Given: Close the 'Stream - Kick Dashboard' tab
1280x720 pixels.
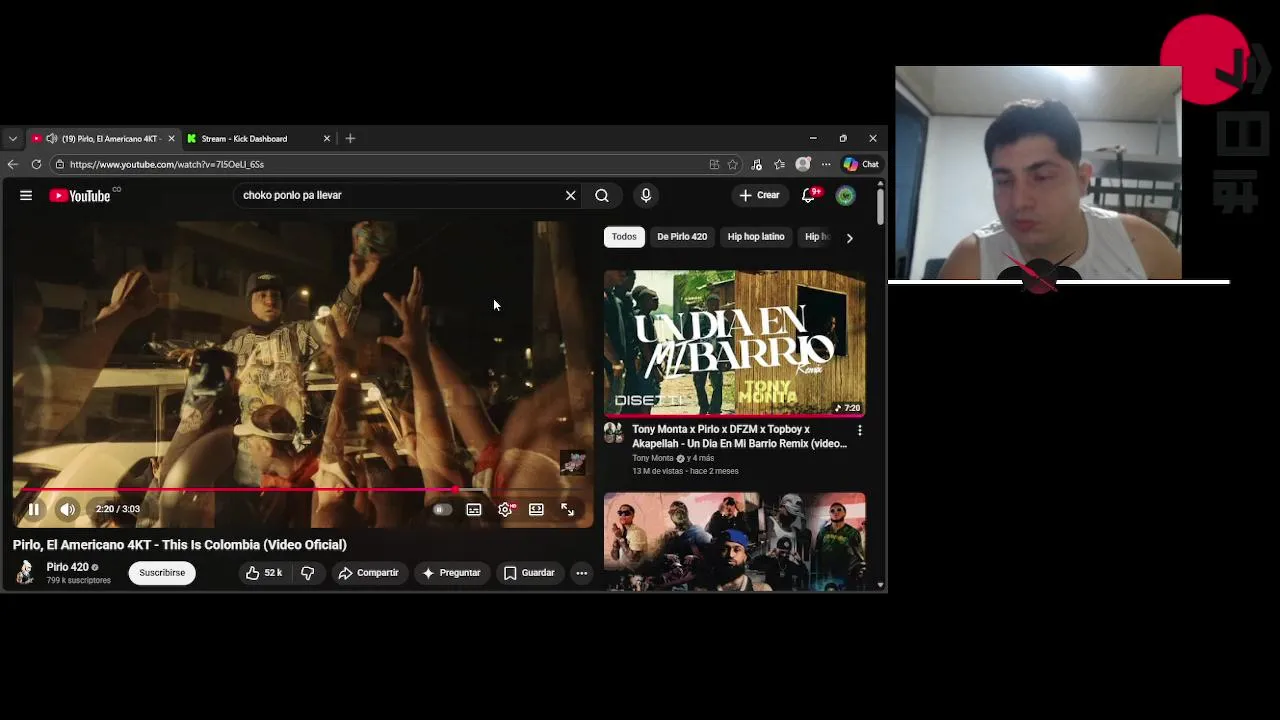Looking at the screenshot, I should (326, 139).
